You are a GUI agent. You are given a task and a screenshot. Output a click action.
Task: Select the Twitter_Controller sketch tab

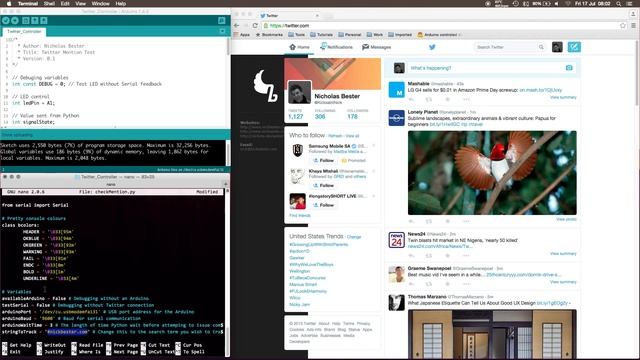[x=24, y=31]
